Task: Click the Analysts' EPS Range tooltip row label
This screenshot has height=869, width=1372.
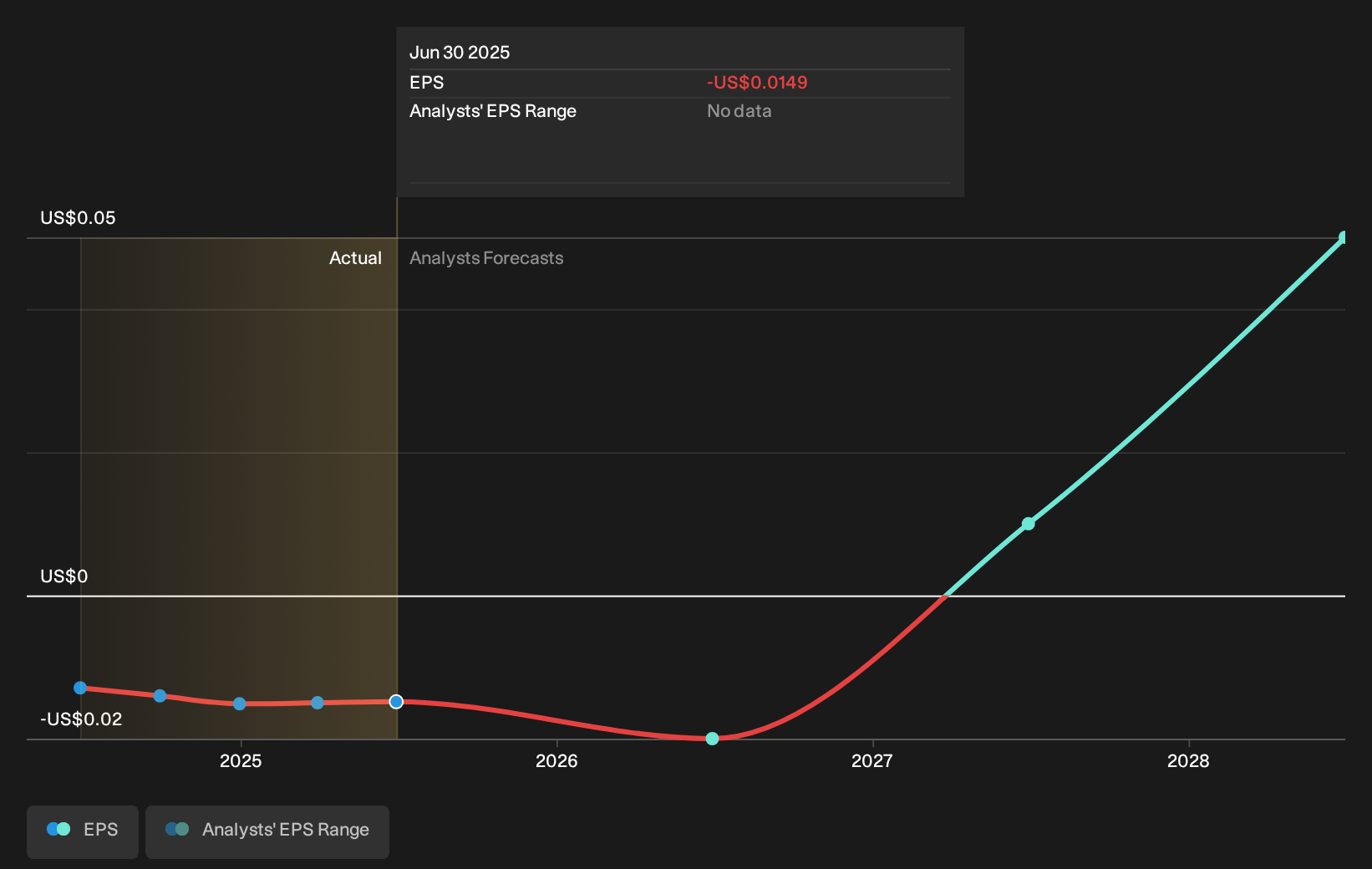Action: tap(493, 111)
